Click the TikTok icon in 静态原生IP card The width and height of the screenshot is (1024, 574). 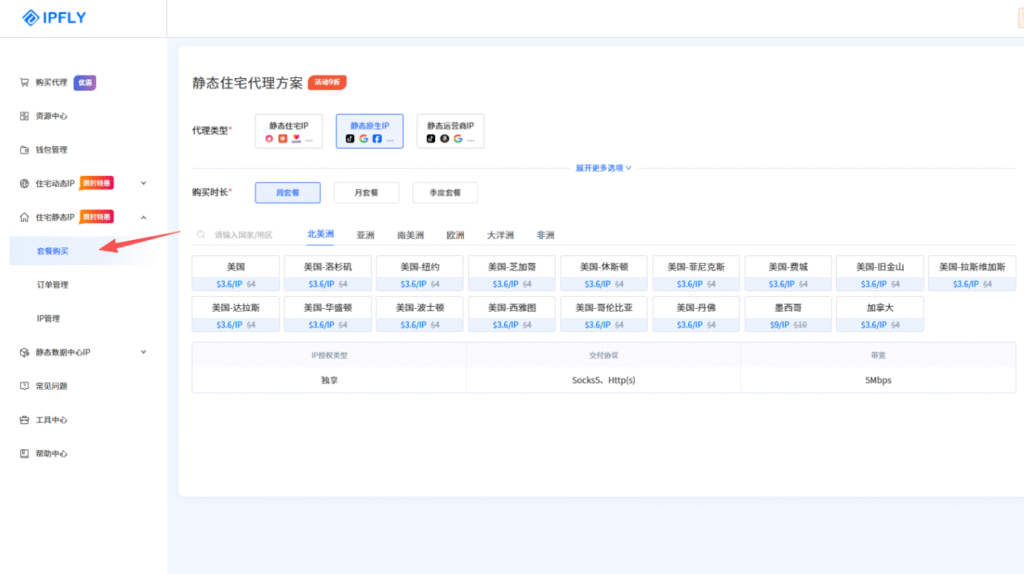[350, 139]
